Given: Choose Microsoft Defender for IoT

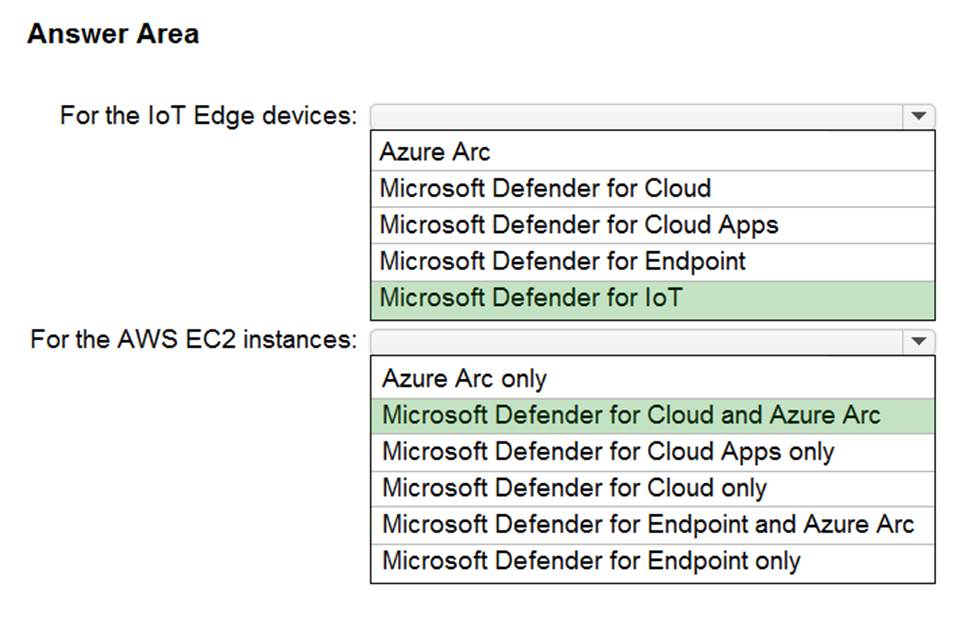Looking at the screenshot, I should pos(531,297).
